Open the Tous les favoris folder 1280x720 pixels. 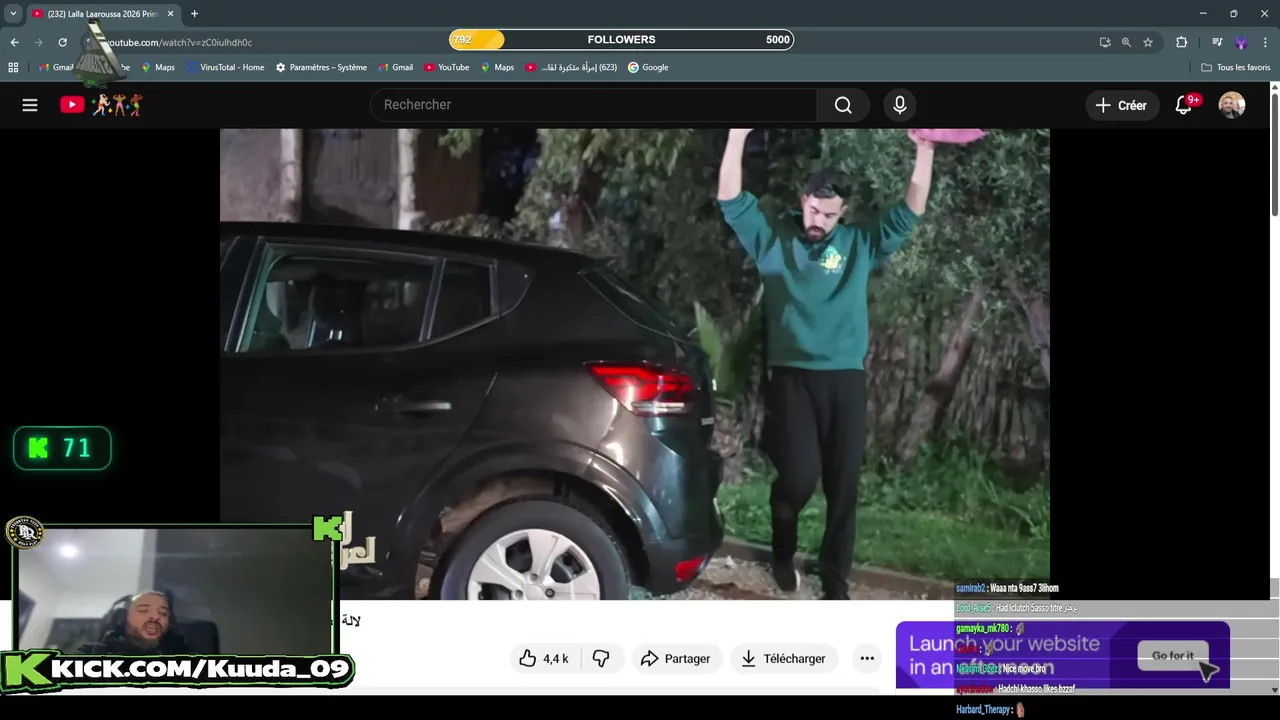point(1235,67)
